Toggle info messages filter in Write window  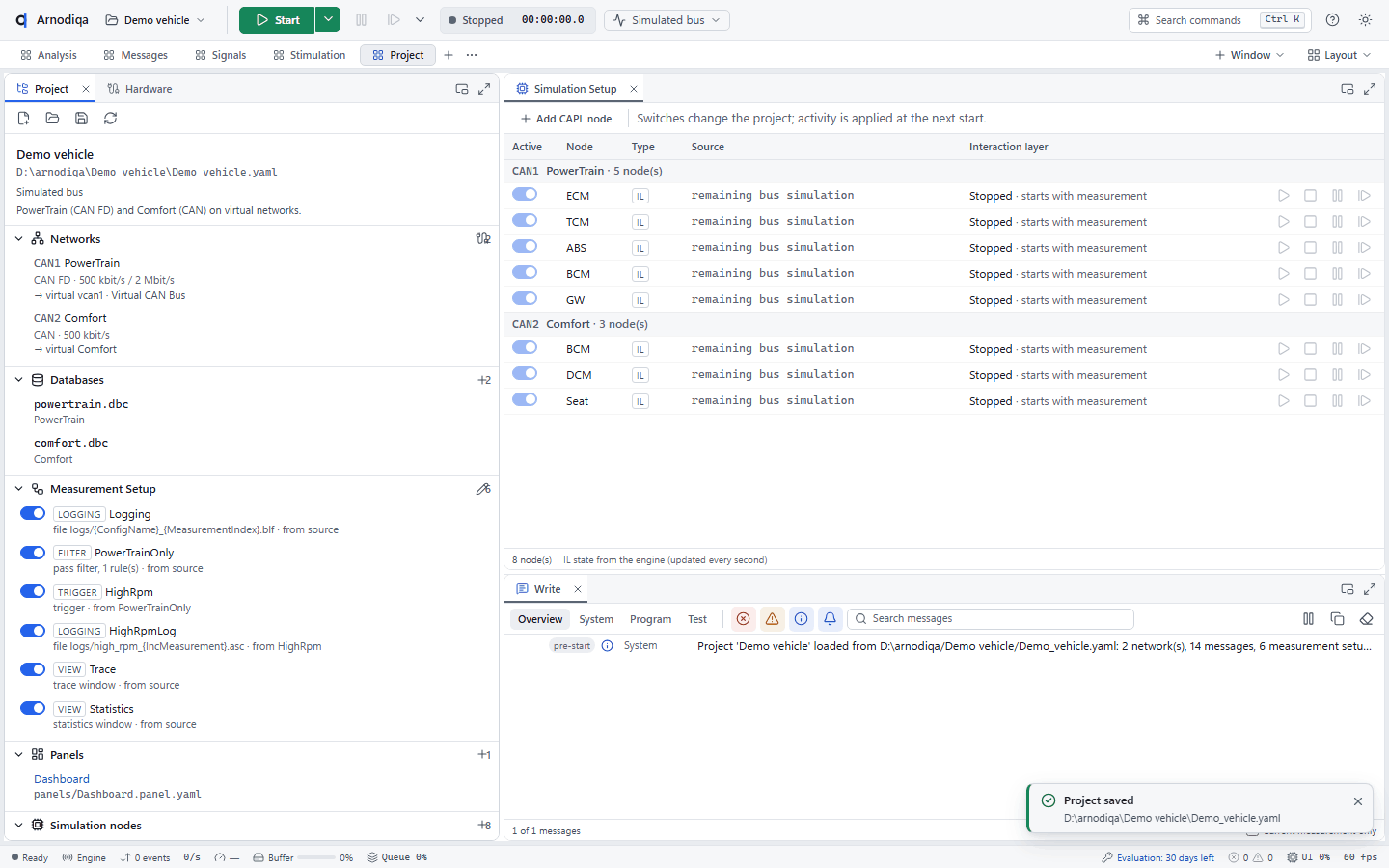point(801,619)
